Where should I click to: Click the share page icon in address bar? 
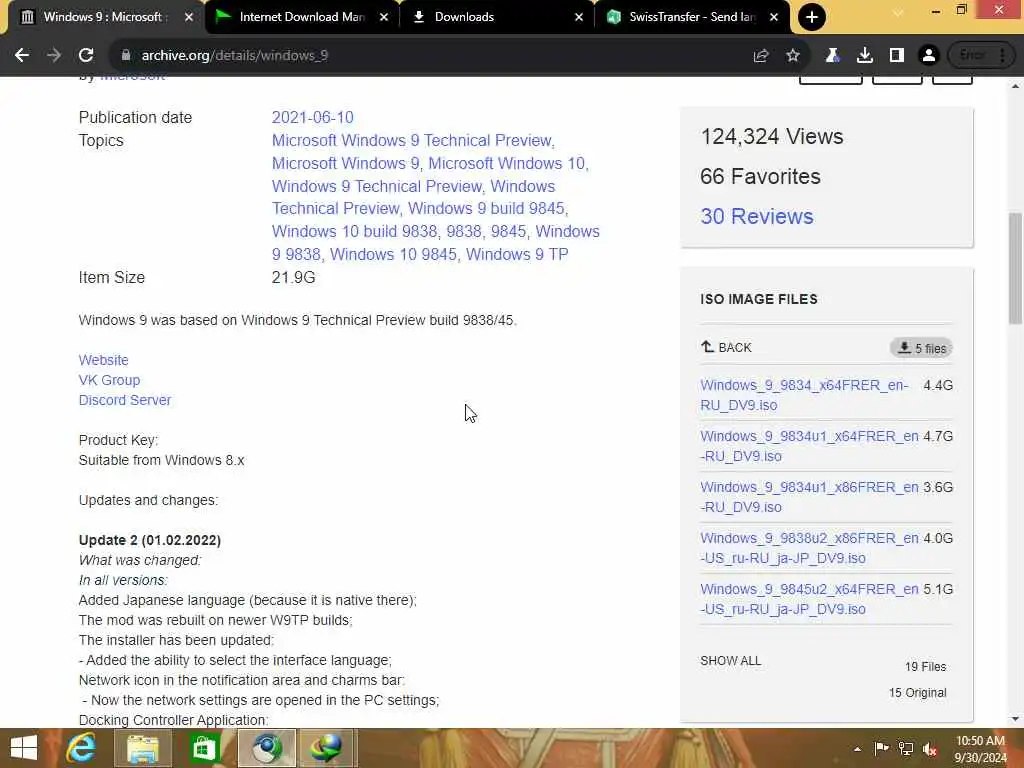[760, 56]
